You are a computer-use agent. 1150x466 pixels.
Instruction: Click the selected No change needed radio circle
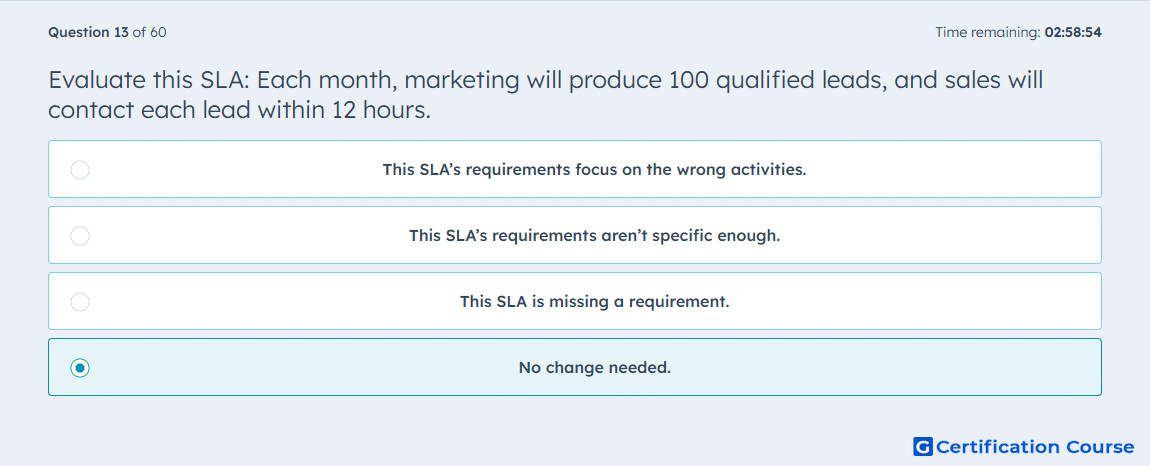point(80,368)
